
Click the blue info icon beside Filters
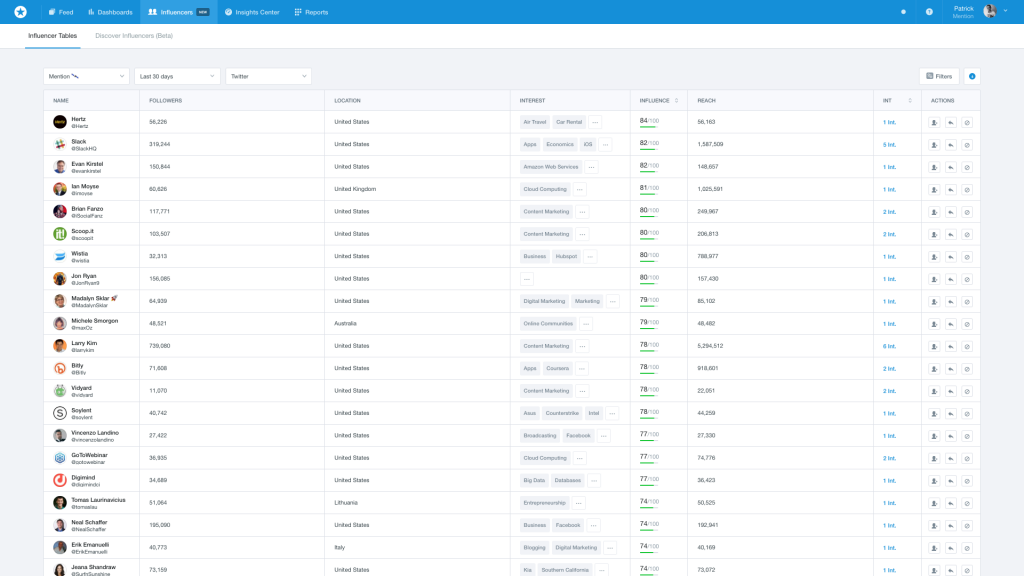(x=972, y=76)
